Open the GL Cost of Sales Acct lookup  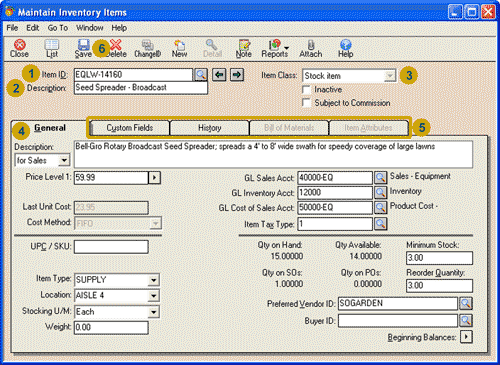click(x=380, y=208)
